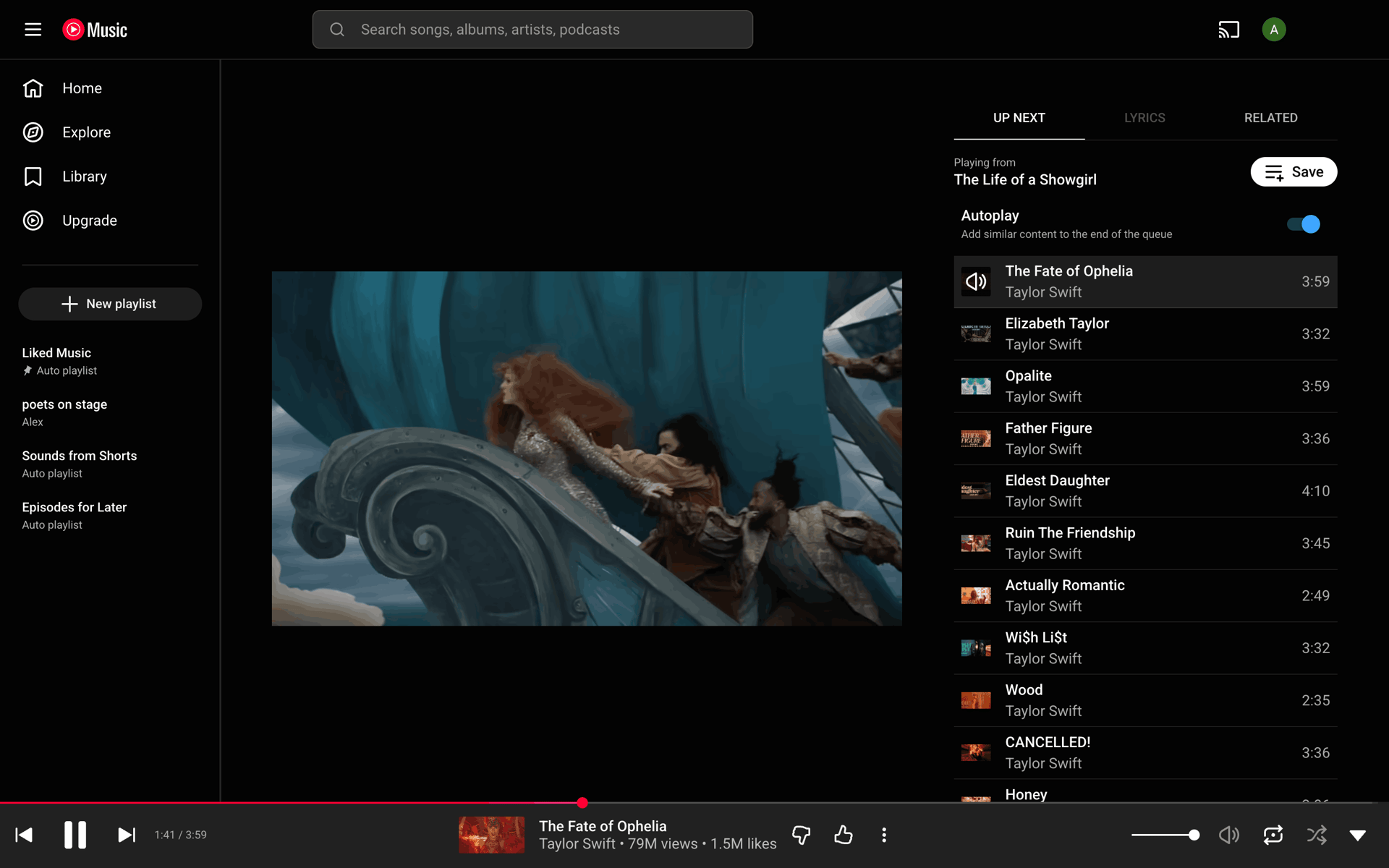Screen dimensions: 1389x868
Task: Play Eldest Daughter from the queue
Action: (1145, 491)
